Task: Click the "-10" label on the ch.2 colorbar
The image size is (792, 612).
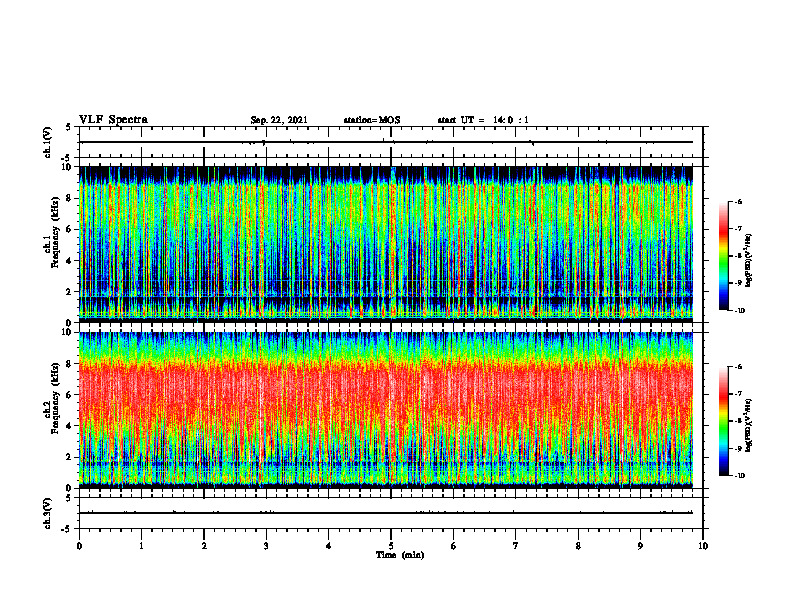Action: coord(739,476)
